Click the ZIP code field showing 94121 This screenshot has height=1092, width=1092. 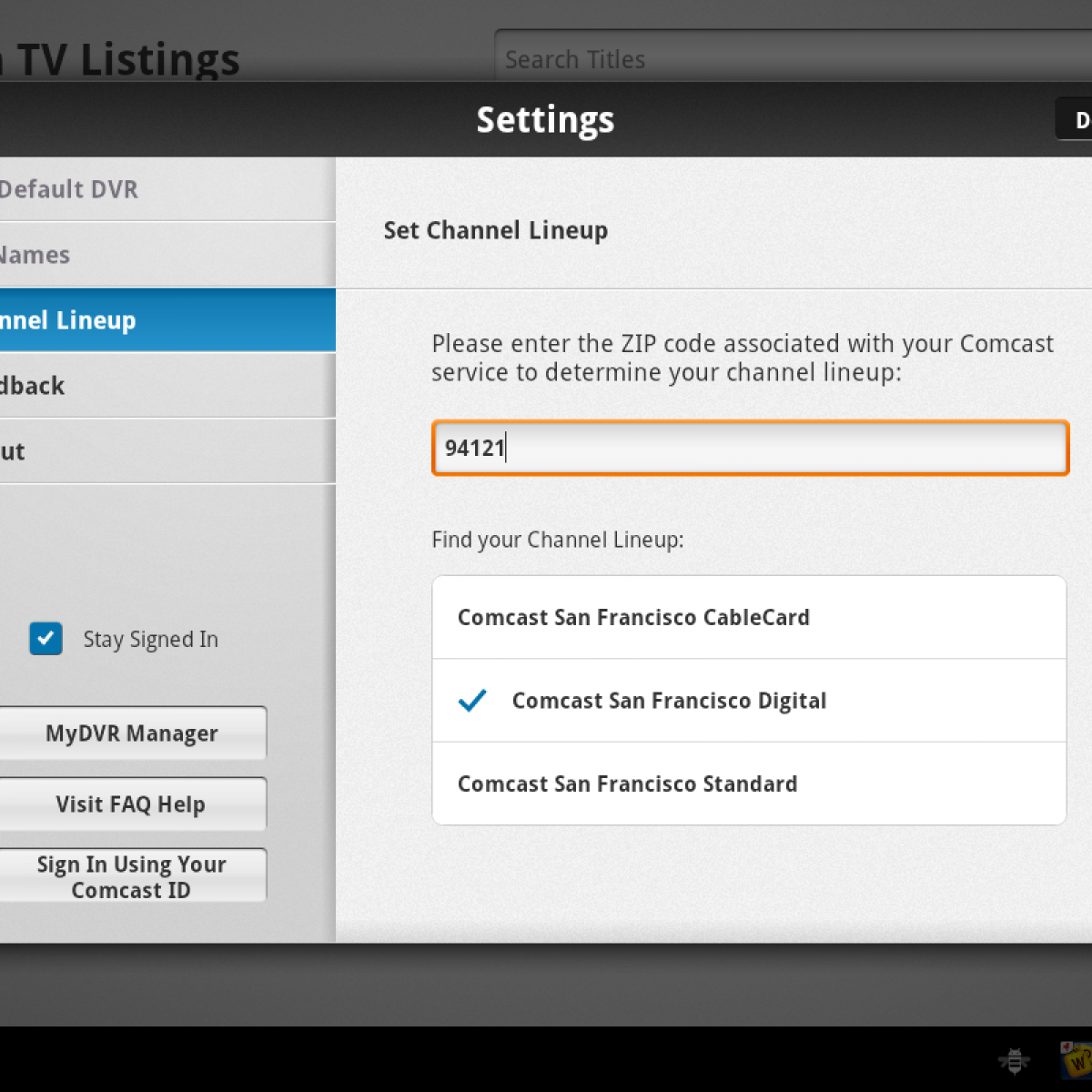tap(749, 448)
